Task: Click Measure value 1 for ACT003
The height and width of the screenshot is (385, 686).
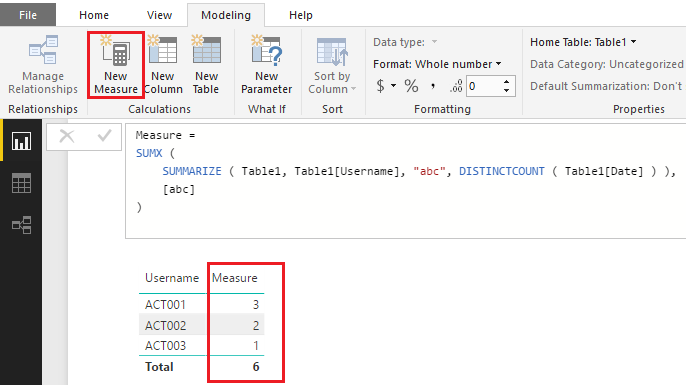Action: [256, 346]
